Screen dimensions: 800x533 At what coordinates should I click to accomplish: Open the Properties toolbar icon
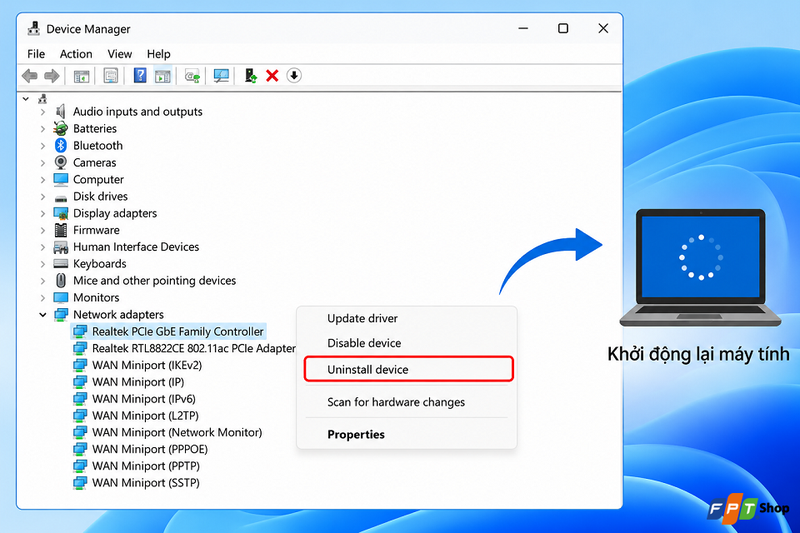click(111, 76)
